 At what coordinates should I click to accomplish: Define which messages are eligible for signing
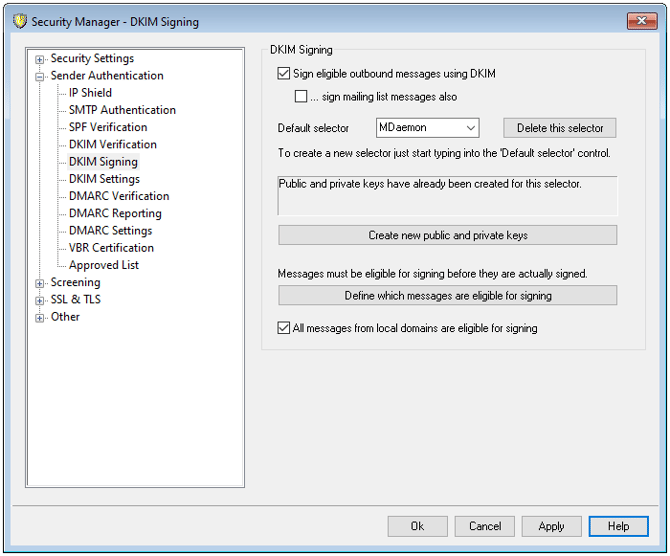pyautogui.click(x=447, y=296)
